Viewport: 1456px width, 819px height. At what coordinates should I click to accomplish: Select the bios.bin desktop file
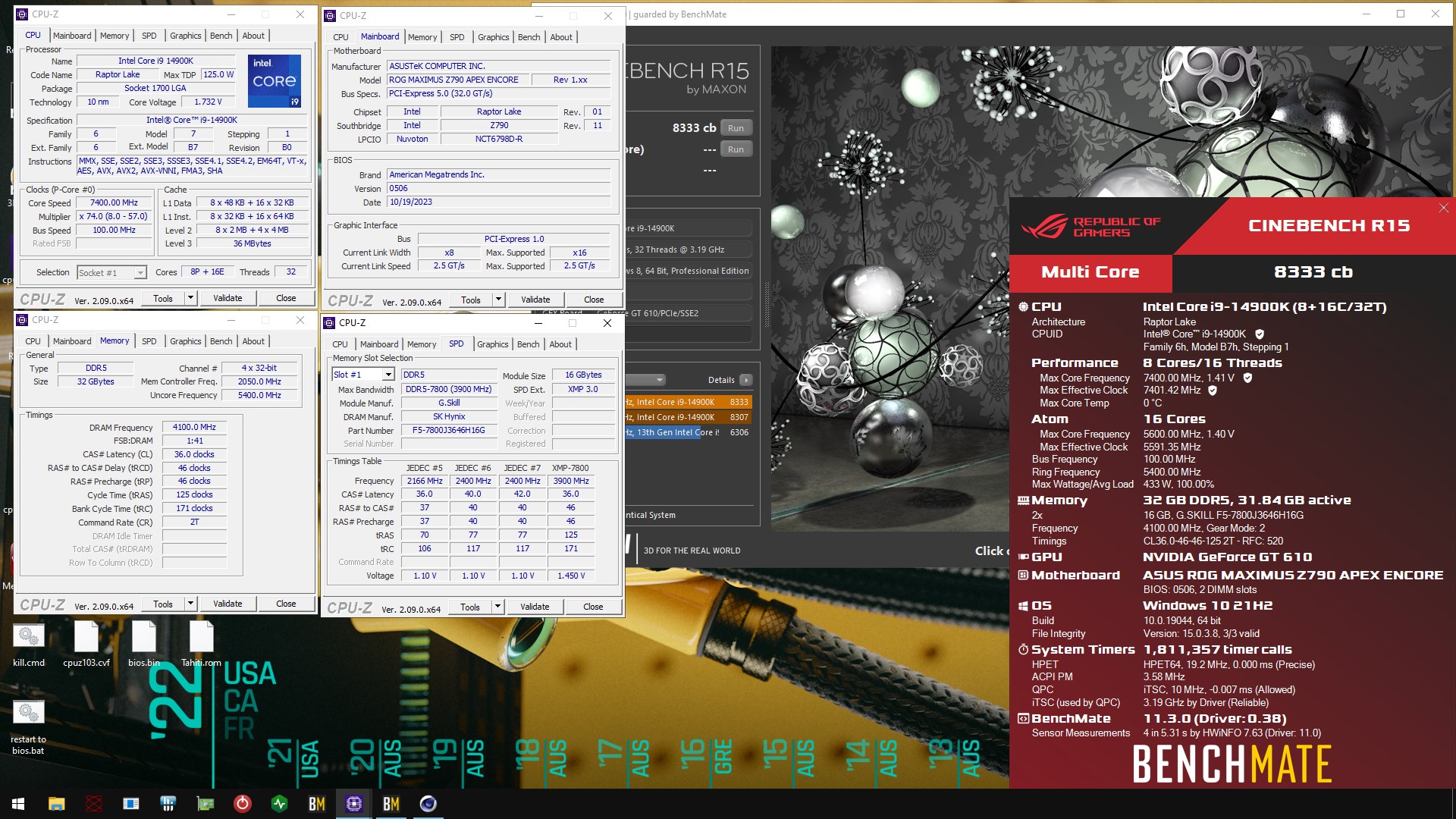pos(144,645)
